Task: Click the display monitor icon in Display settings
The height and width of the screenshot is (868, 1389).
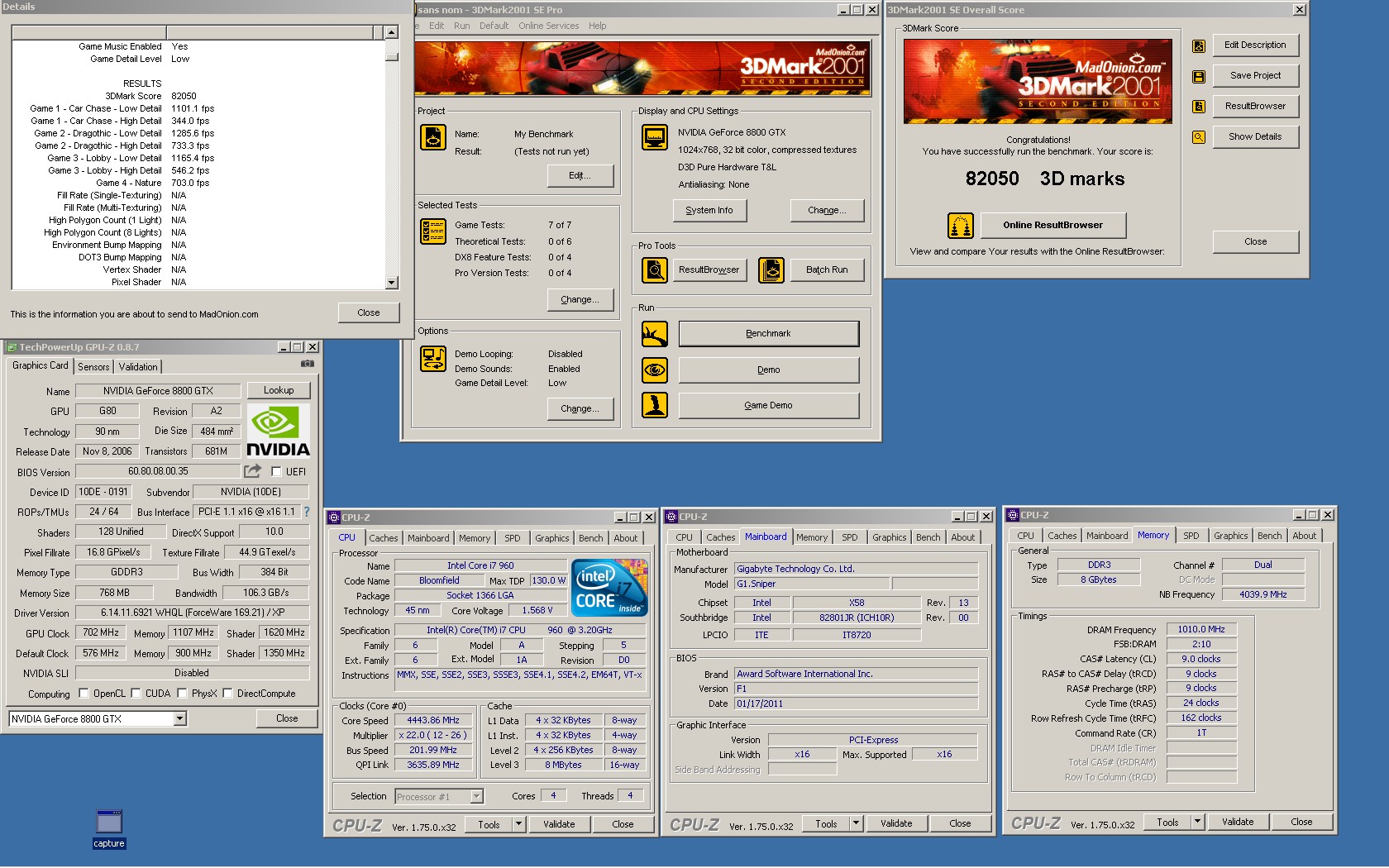Action: click(655, 137)
